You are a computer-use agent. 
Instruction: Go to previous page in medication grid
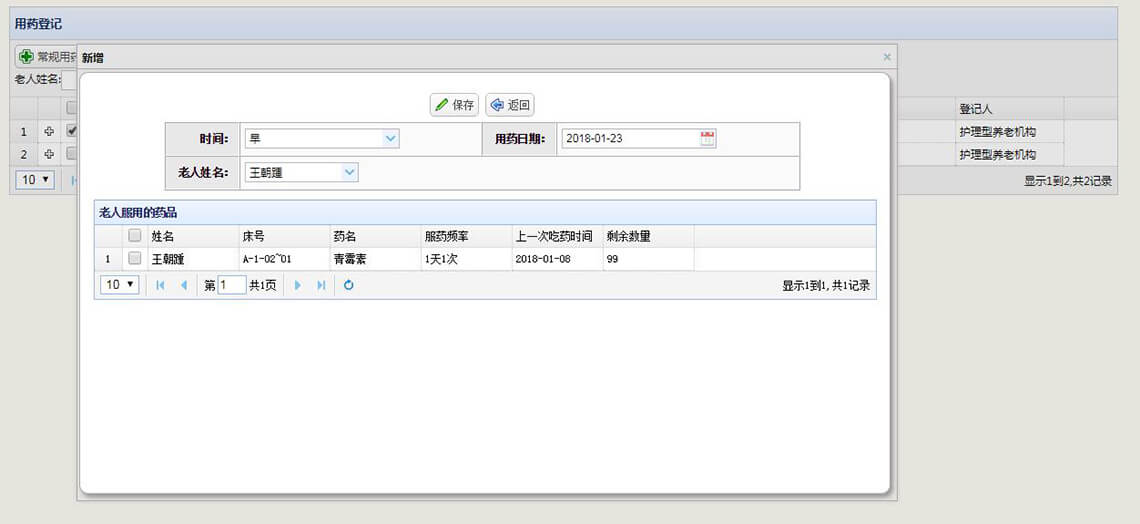[x=183, y=285]
